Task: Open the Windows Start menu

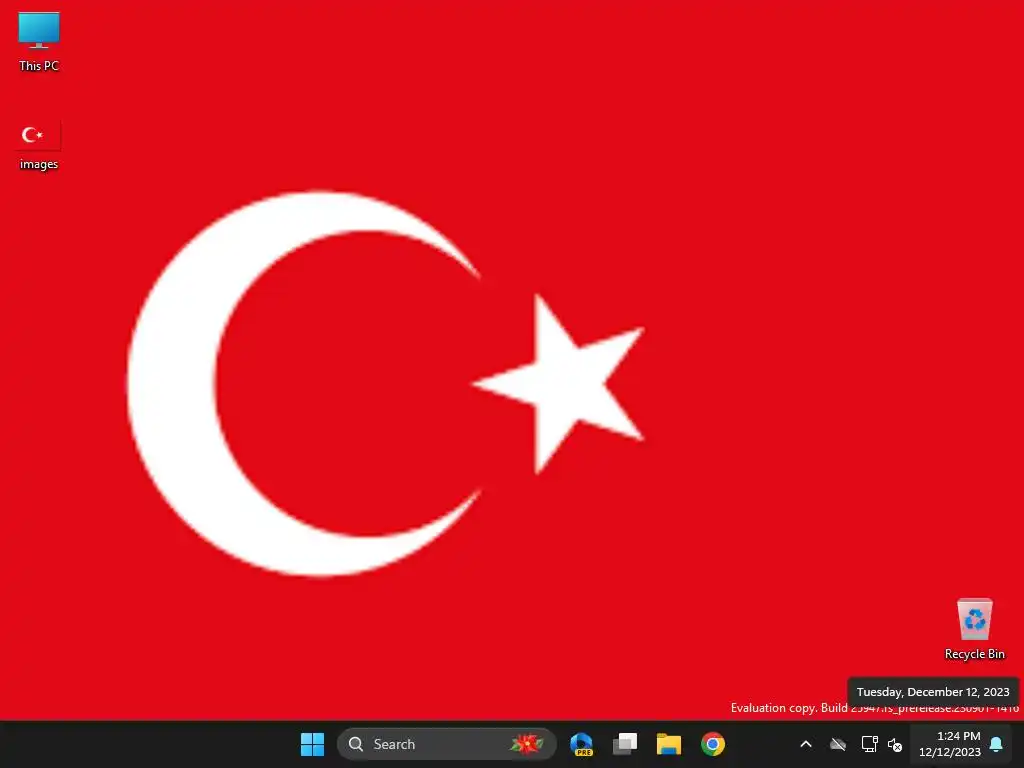Action: tap(312, 744)
